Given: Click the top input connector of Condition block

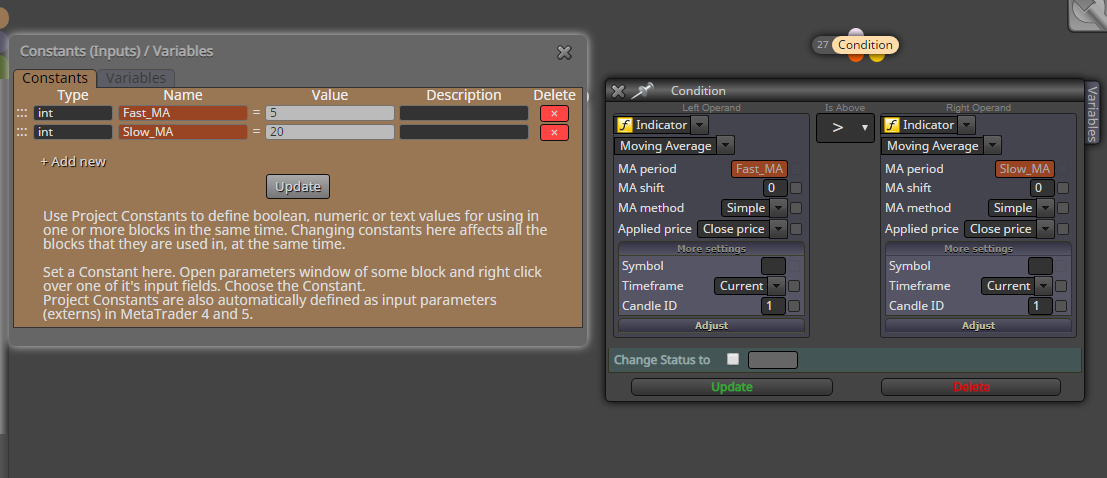Looking at the screenshot, I should pyautogui.click(x=856, y=32).
